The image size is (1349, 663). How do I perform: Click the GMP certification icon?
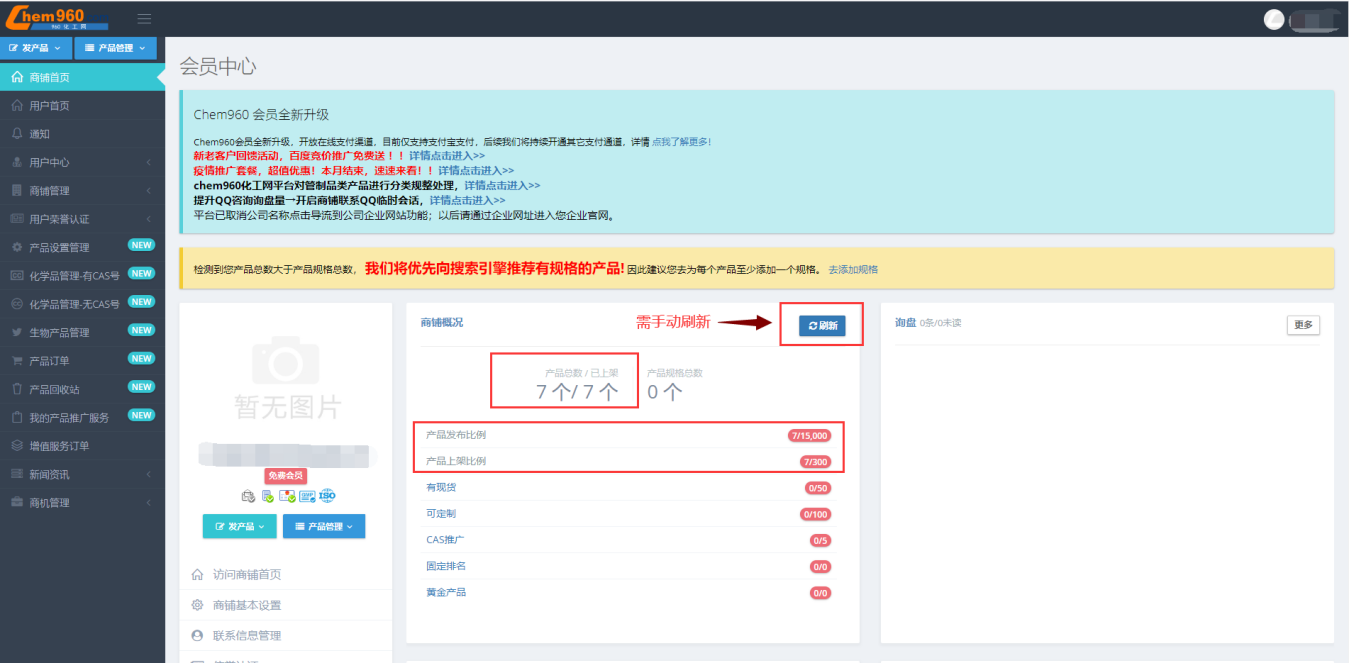click(307, 495)
